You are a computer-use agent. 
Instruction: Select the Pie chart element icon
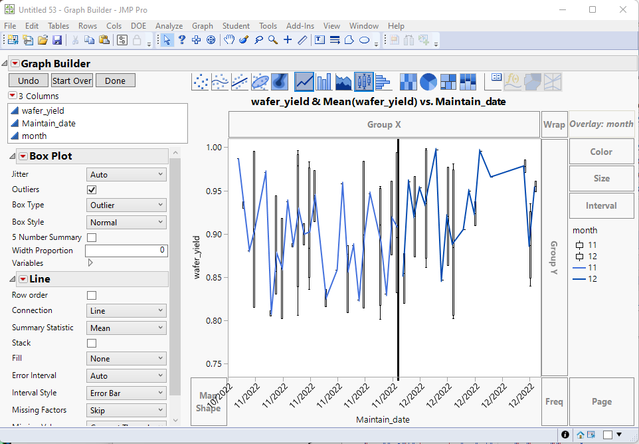pyautogui.click(x=429, y=81)
